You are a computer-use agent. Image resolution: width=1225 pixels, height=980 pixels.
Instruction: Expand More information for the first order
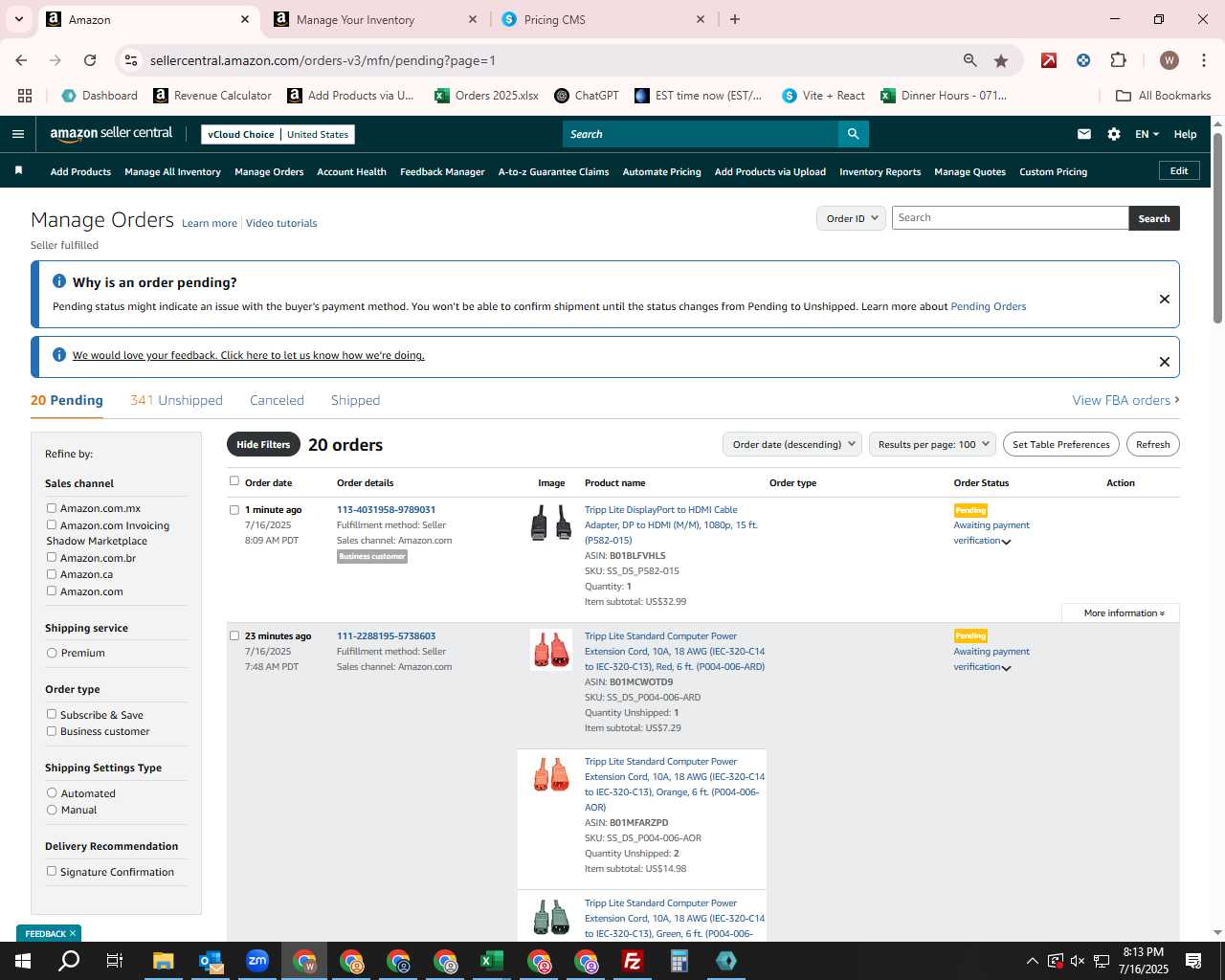point(1124,612)
